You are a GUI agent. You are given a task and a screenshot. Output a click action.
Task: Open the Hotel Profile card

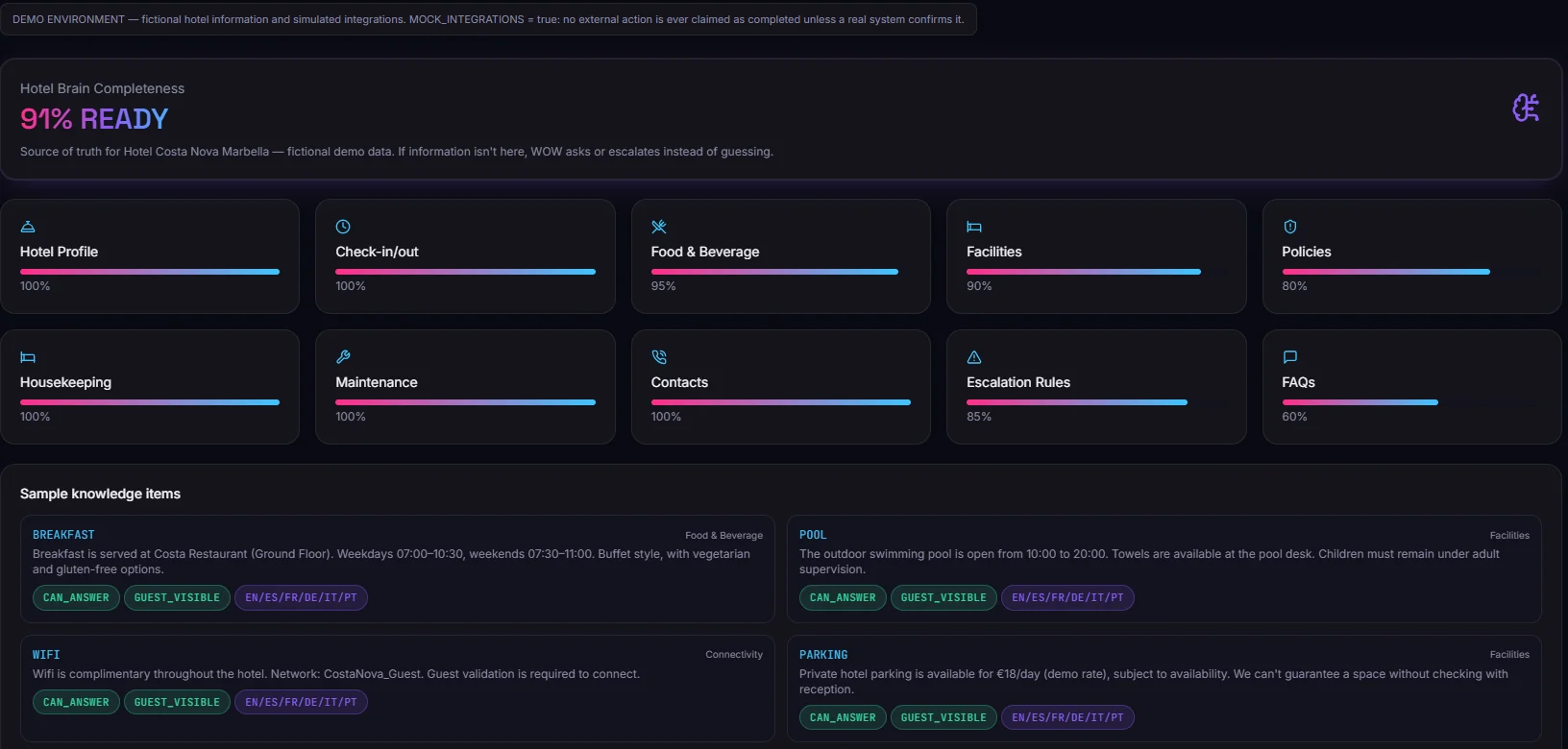pos(150,256)
